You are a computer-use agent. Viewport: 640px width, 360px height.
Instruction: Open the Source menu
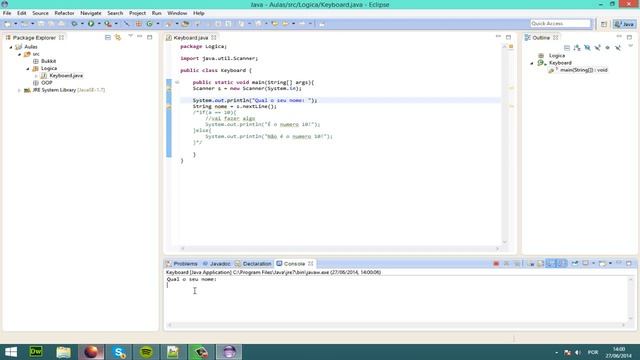pos(40,13)
